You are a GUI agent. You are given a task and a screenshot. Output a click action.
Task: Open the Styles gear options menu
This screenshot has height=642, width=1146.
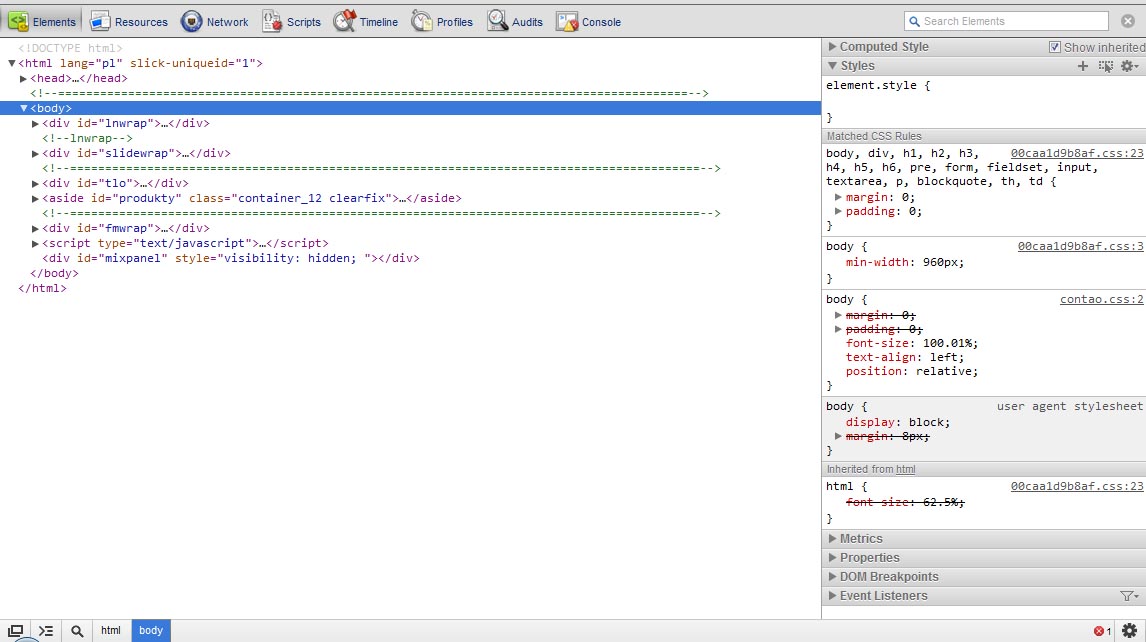pyautogui.click(x=1129, y=66)
